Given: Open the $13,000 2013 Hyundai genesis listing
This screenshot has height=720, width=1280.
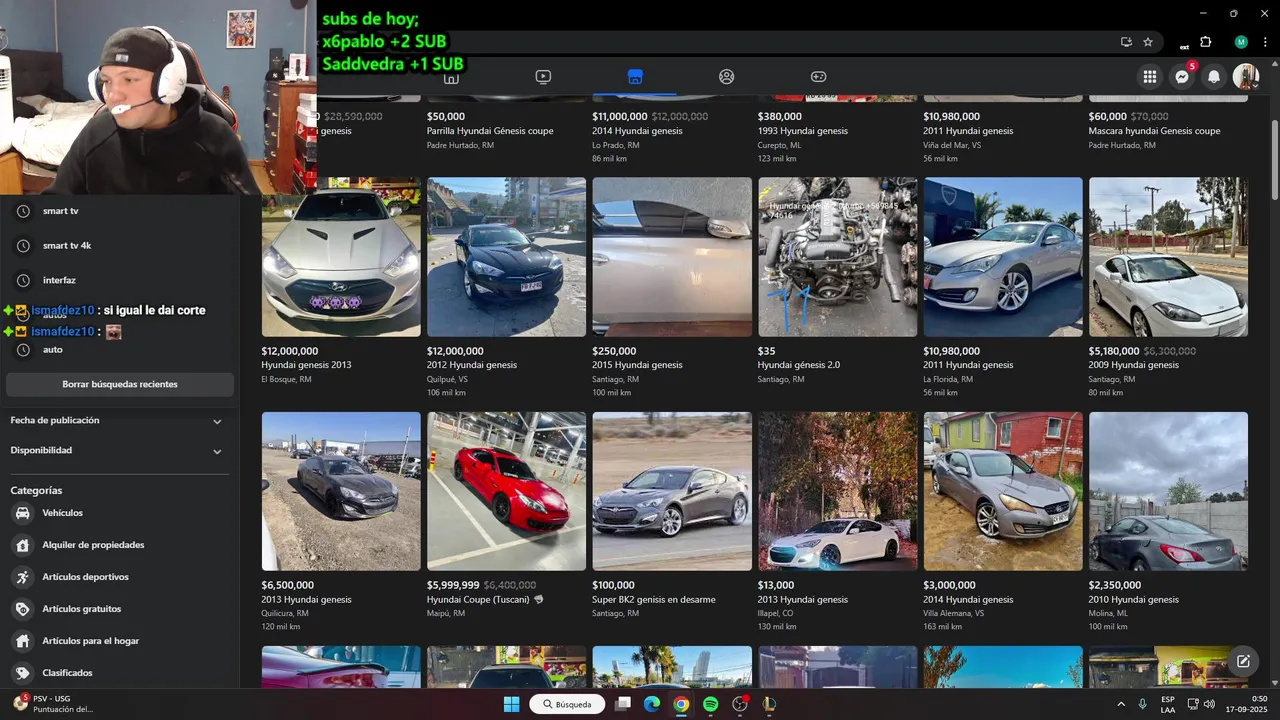Looking at the screenshot, I should tap(837, 521).
